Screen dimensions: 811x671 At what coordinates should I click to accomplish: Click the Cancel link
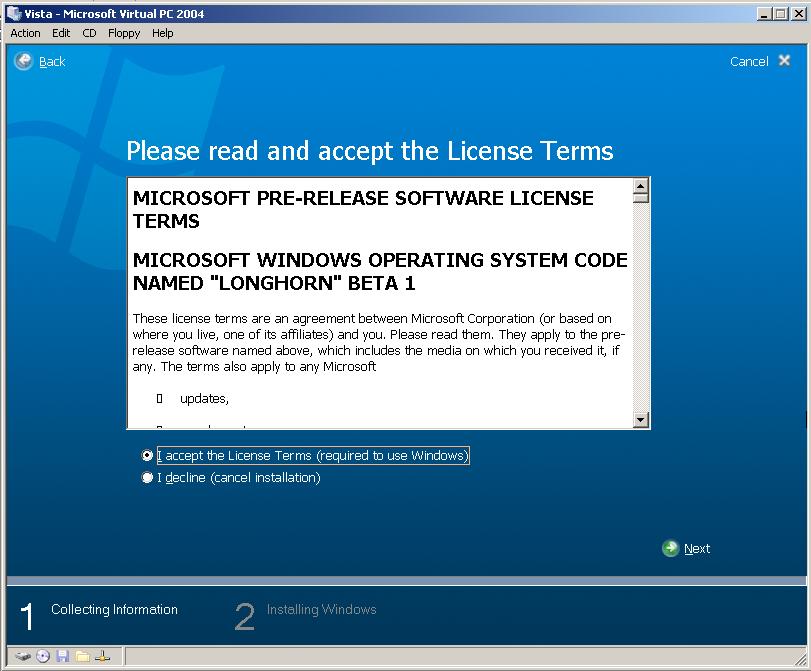(x=749, y=62)
